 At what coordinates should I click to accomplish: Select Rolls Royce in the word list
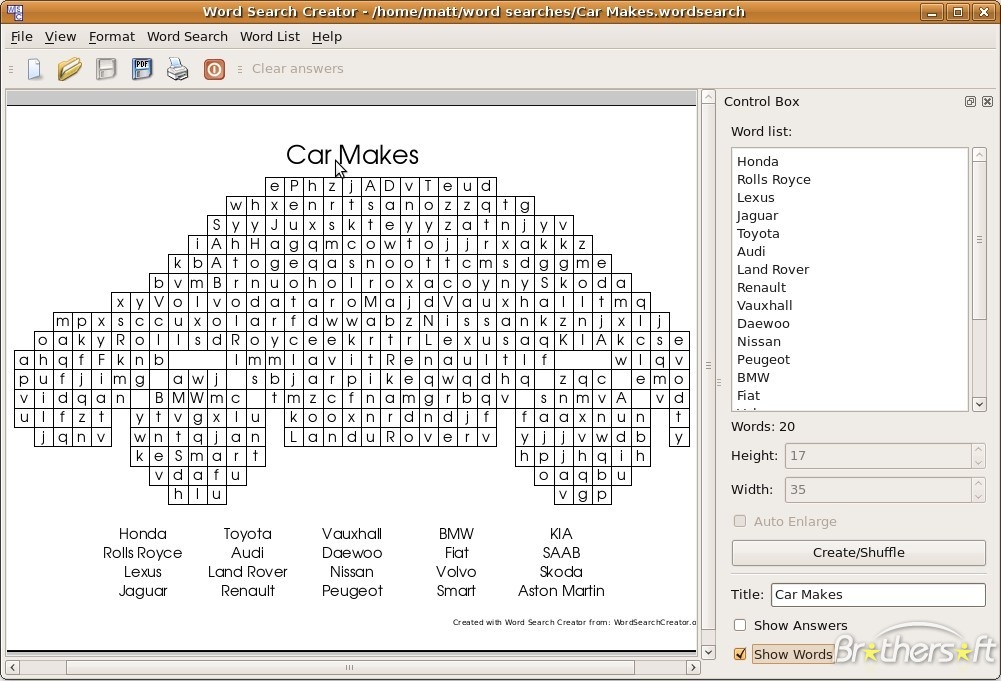pyautogui.click(x=774, y=179)
